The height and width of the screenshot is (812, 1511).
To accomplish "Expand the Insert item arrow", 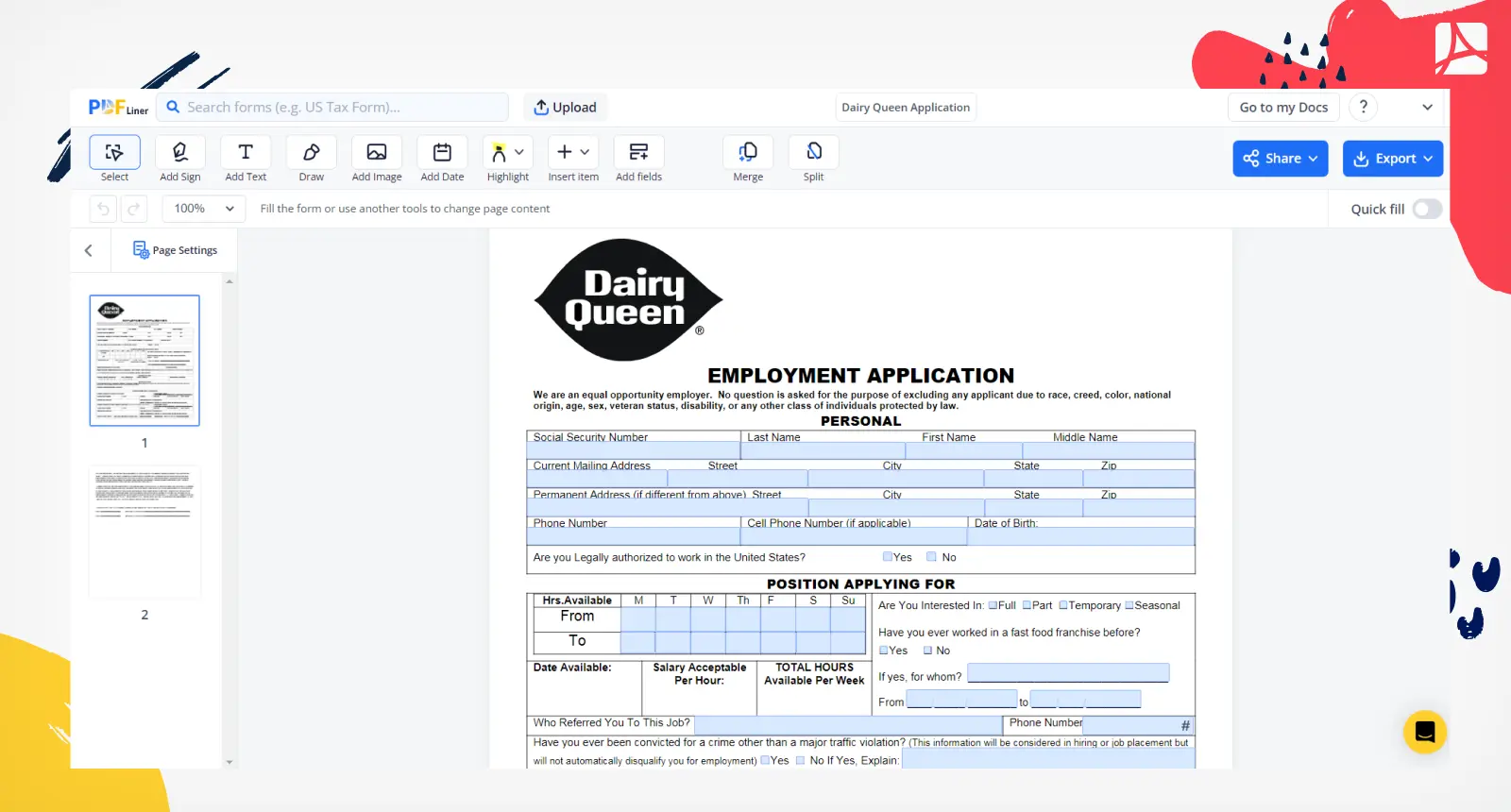I will (586, 152).
